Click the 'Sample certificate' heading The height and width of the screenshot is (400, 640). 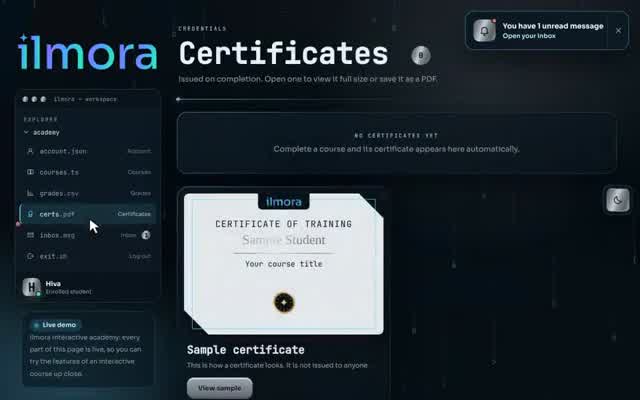coord(246,350)
